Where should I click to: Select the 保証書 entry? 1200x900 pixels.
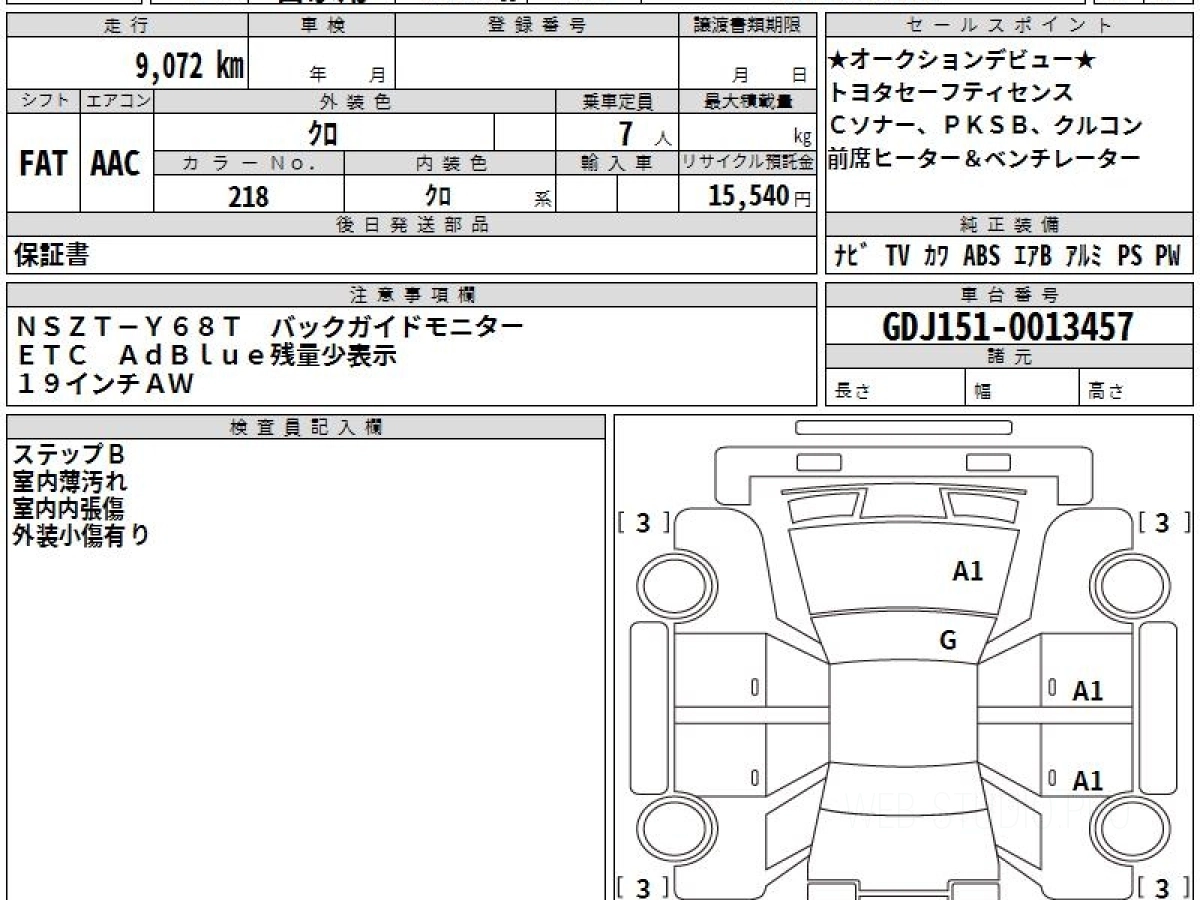(x=51, y=256)
